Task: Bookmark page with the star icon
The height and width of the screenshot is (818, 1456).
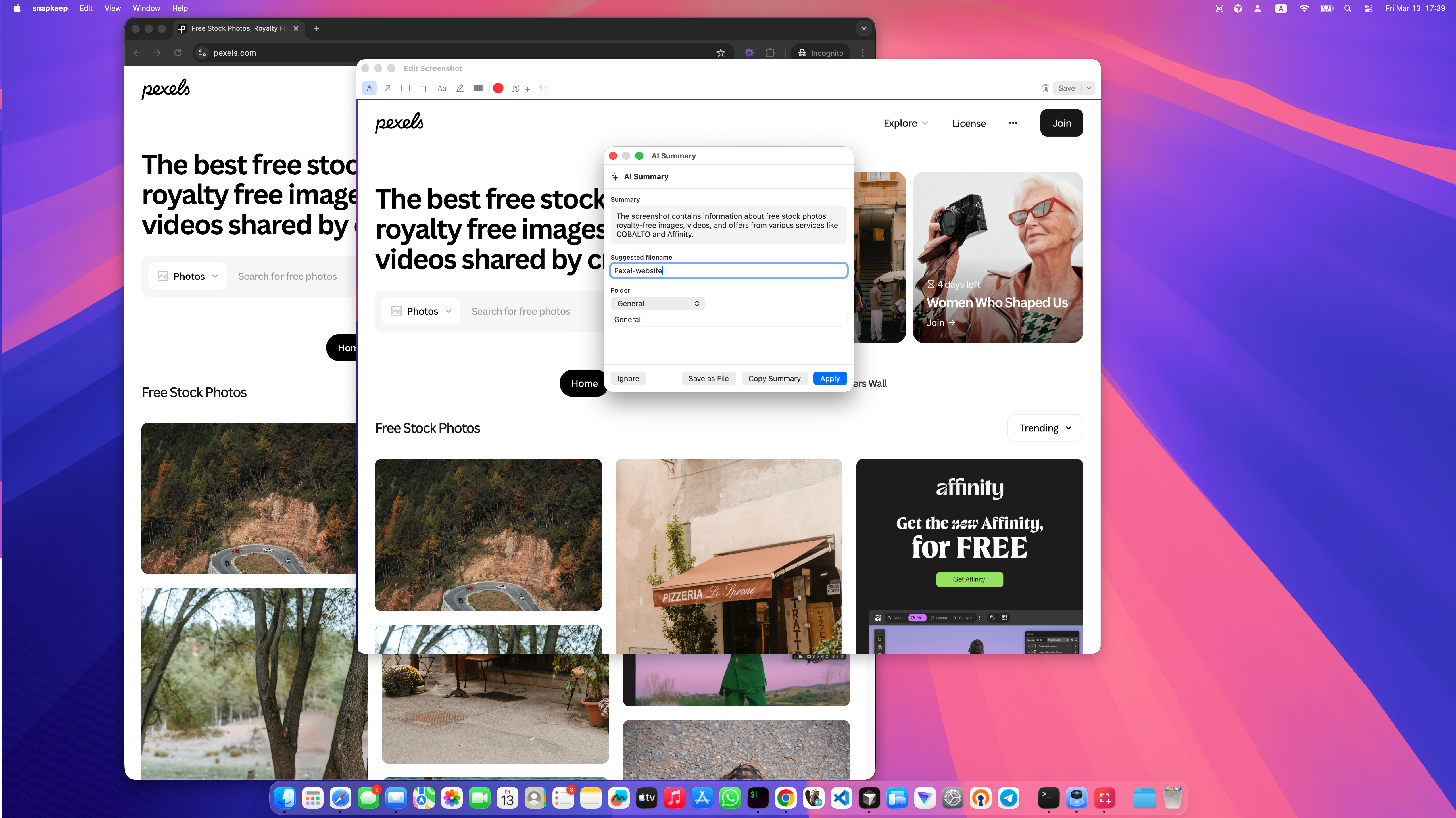Action: [x=721, y=53]
